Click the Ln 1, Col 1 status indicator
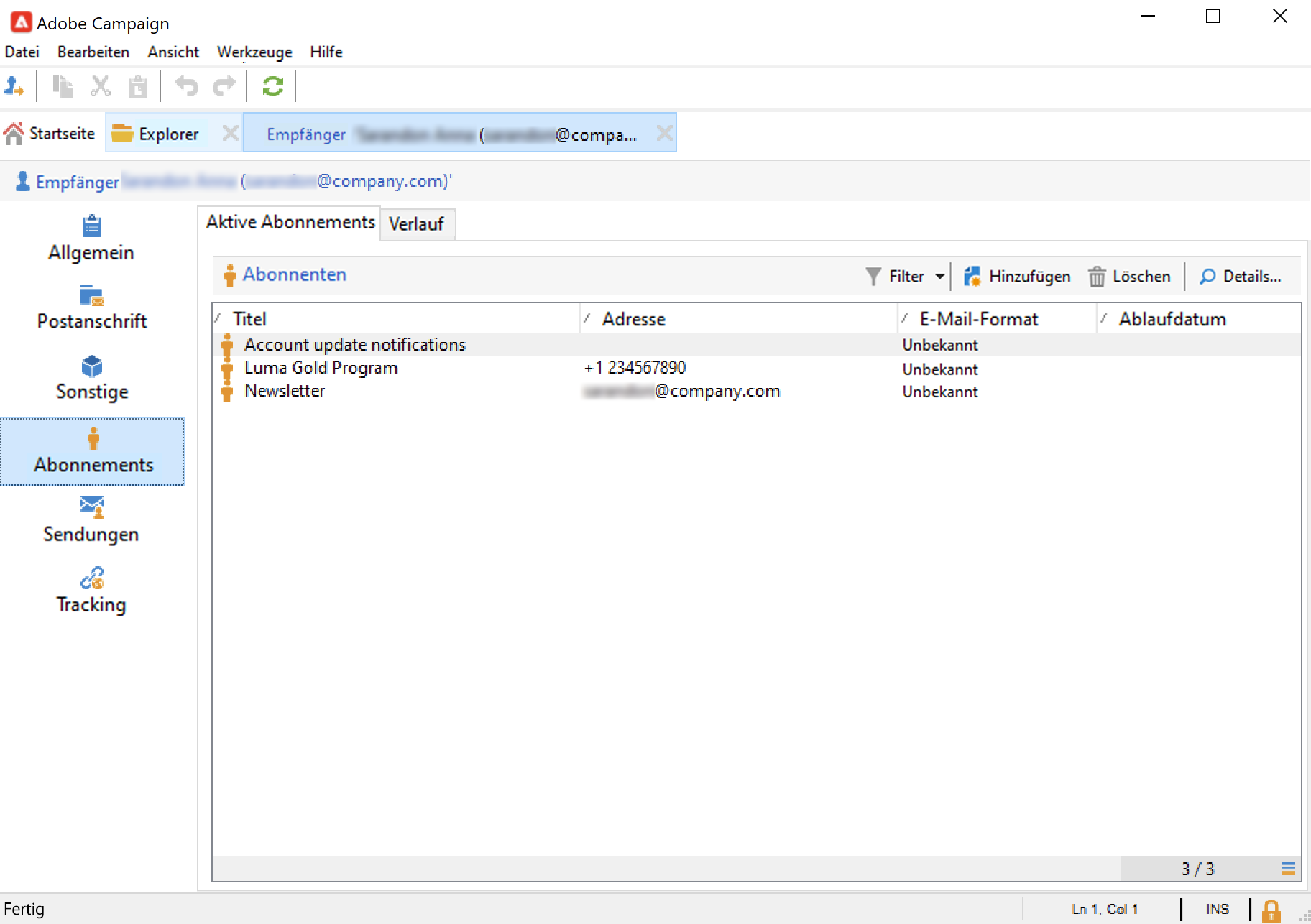Viewport: 1311px width, 924px height. coord(1104,910)
